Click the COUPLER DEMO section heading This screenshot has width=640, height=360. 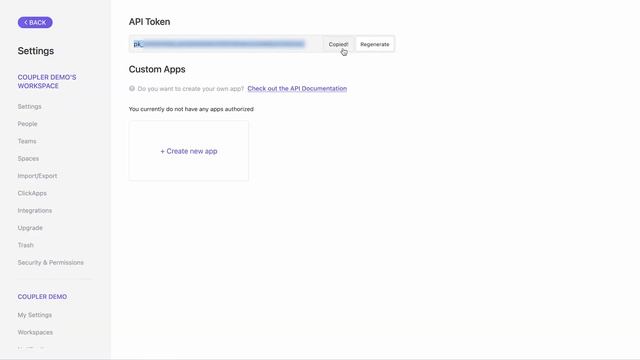42,297
